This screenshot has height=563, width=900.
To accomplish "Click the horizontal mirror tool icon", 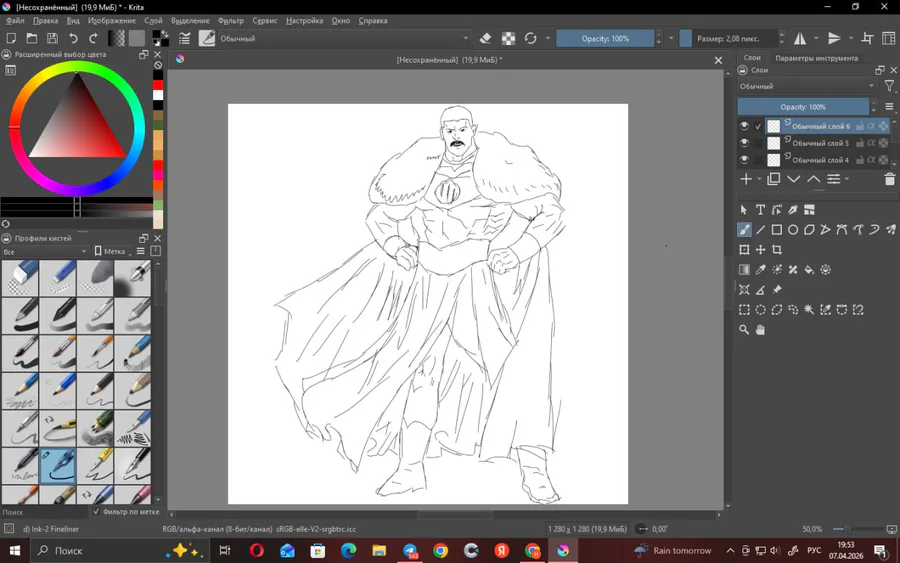I will [800, 39].
